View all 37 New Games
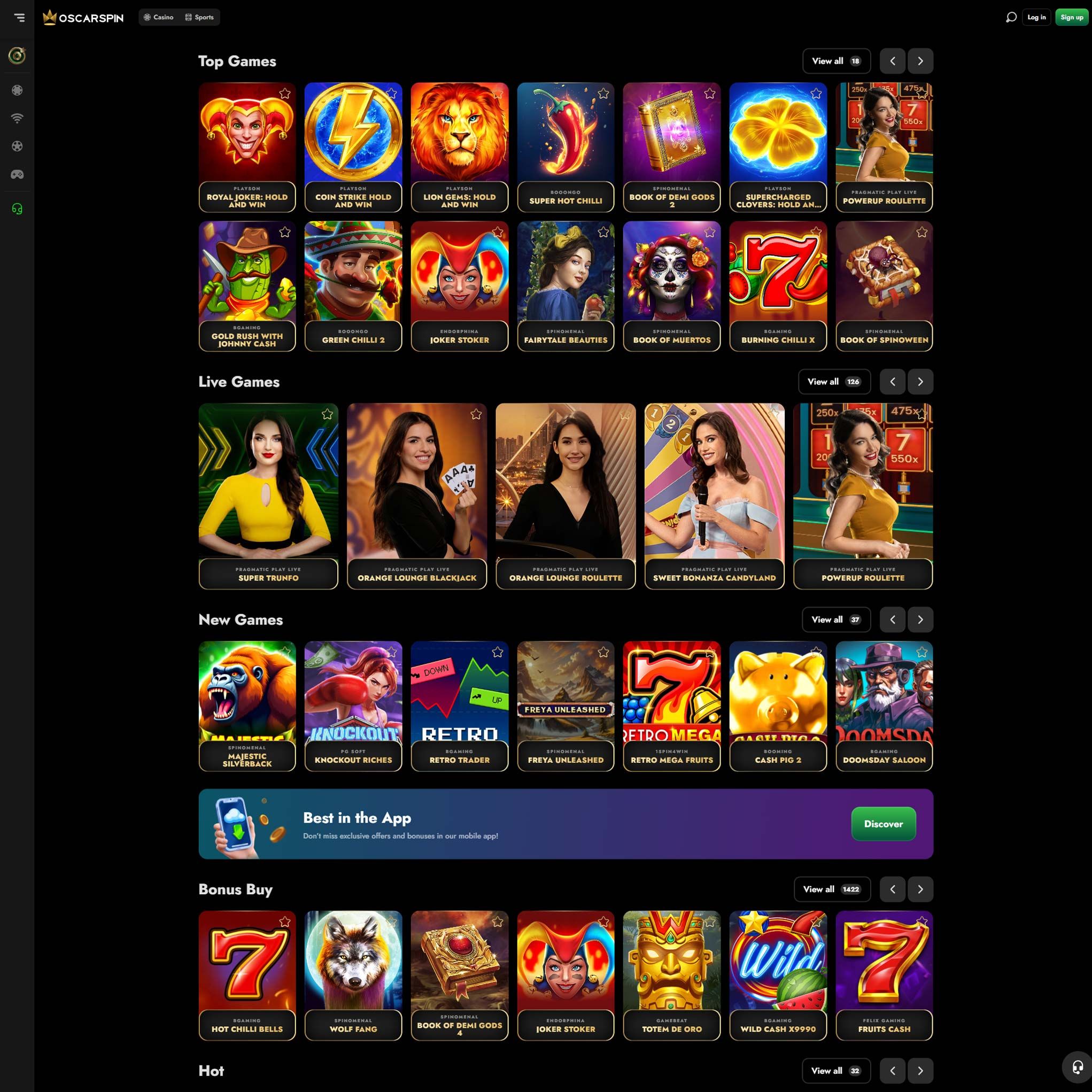This screenshot has width=1092, height=1092. 836,619
